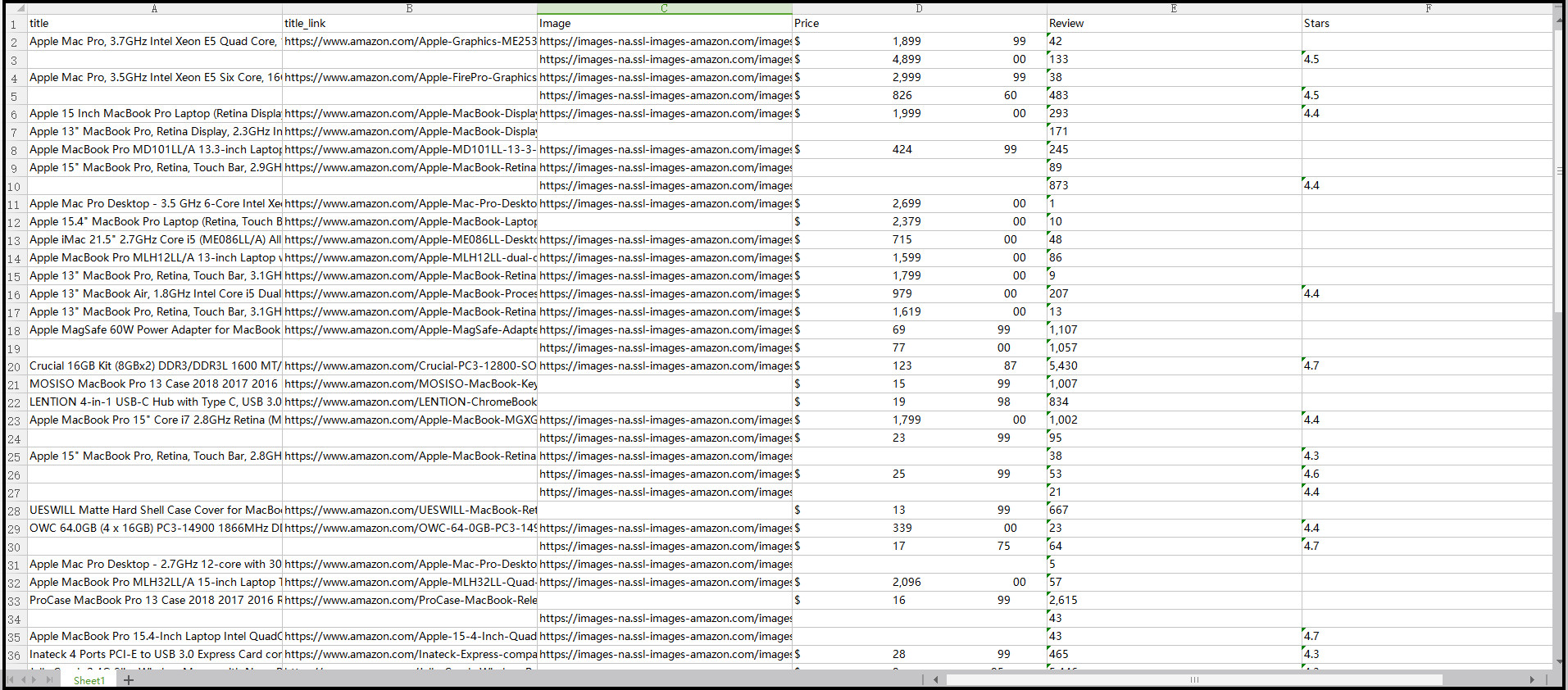Click the 'Stars' header cell
The width and height of the screenshot is (1568, 690).
(x=1428, y=24)
